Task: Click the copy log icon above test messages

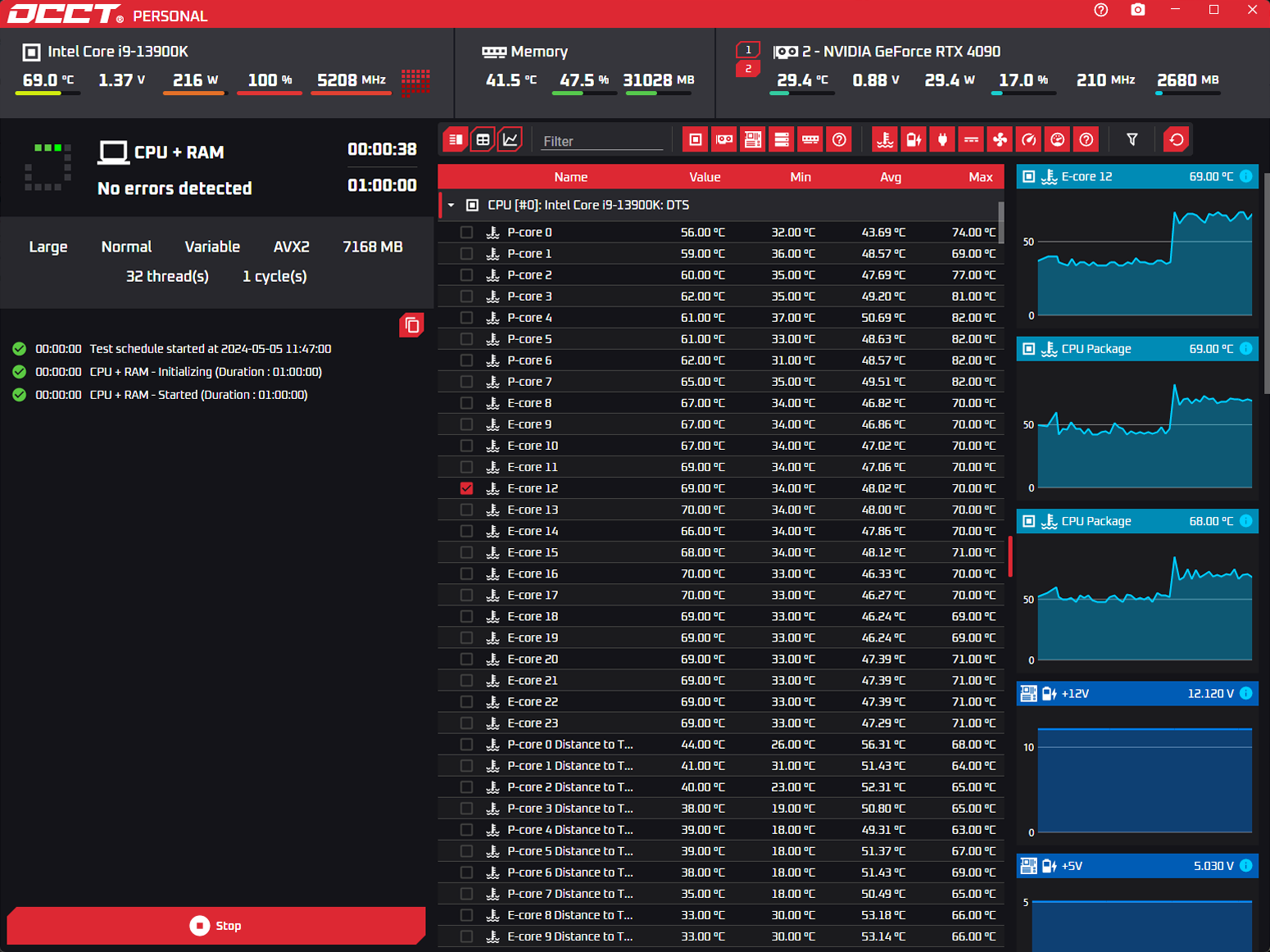Action: [x=411, y=324]
